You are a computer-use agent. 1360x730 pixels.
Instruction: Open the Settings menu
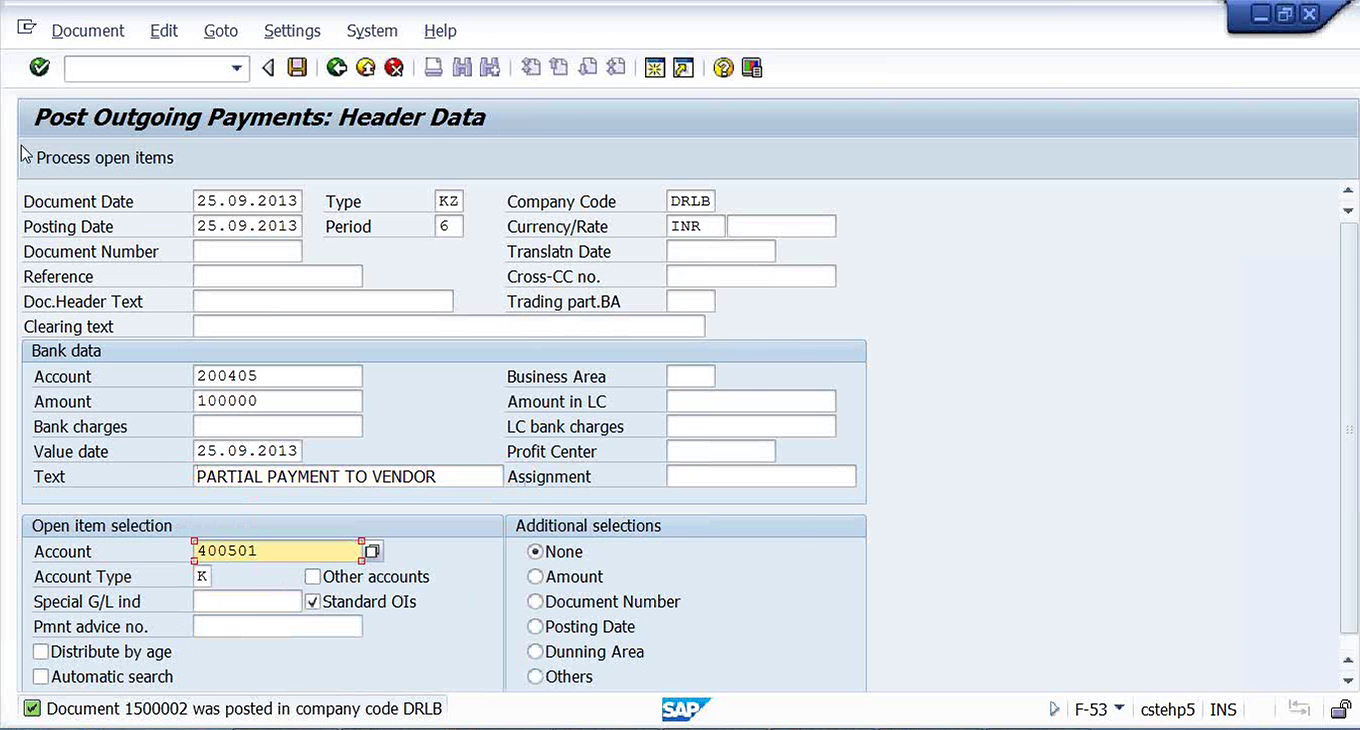[x=292, y=31]
